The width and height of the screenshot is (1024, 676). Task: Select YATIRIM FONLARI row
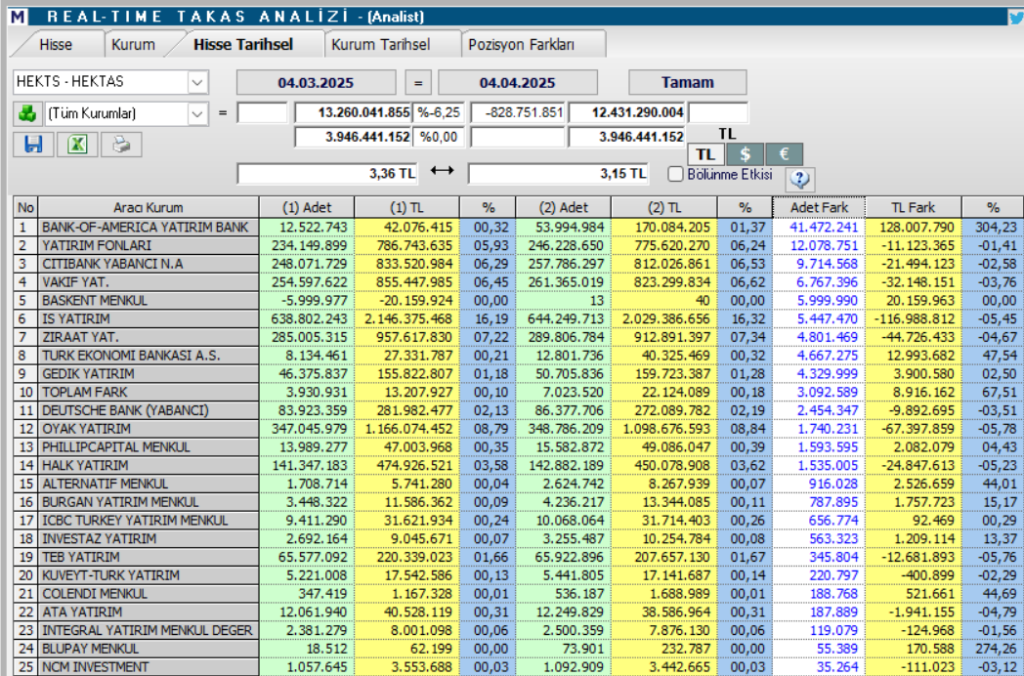coord(519,246)
